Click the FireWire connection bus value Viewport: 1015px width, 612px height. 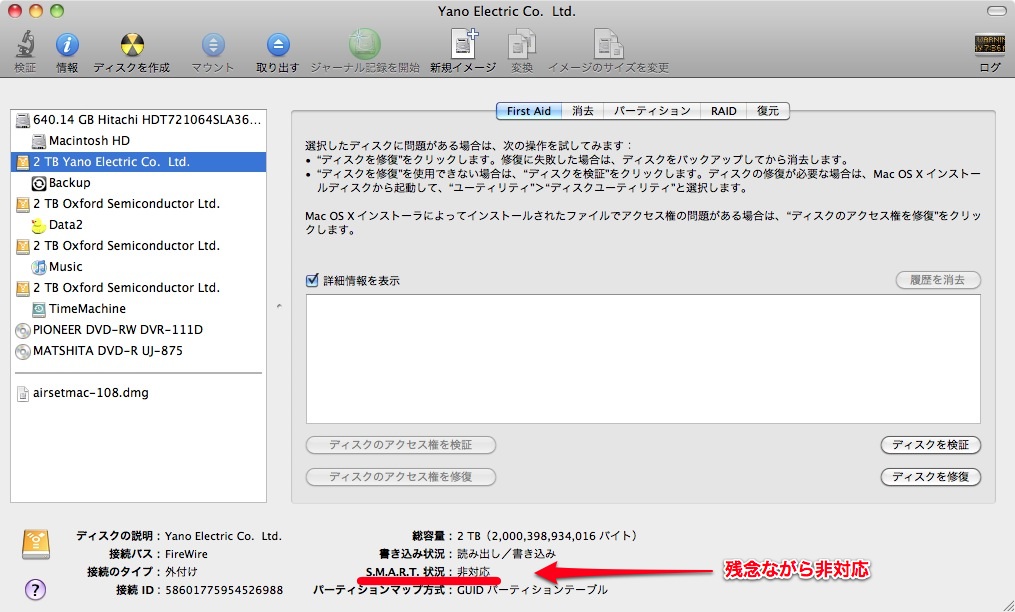pyautogui.click(x=186, y=554)
